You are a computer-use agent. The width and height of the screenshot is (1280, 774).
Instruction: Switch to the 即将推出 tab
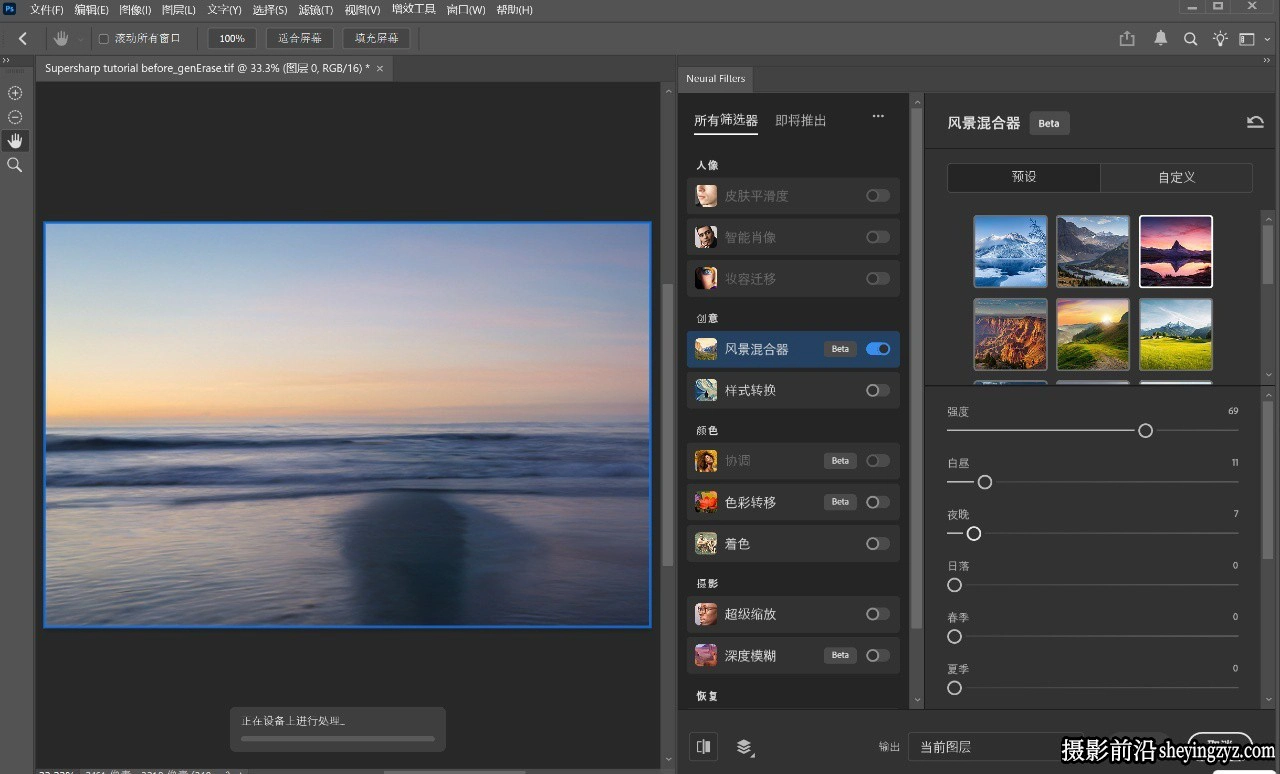pyautogui.click(x=801, y=121)
